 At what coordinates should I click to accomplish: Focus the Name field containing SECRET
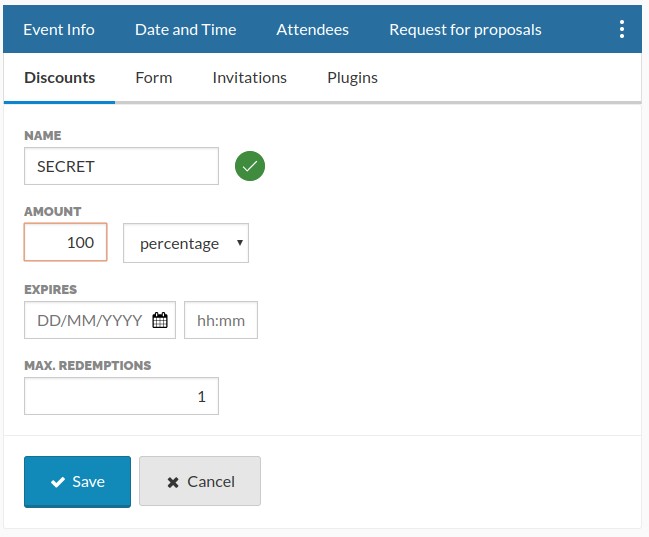pos(121,166)
